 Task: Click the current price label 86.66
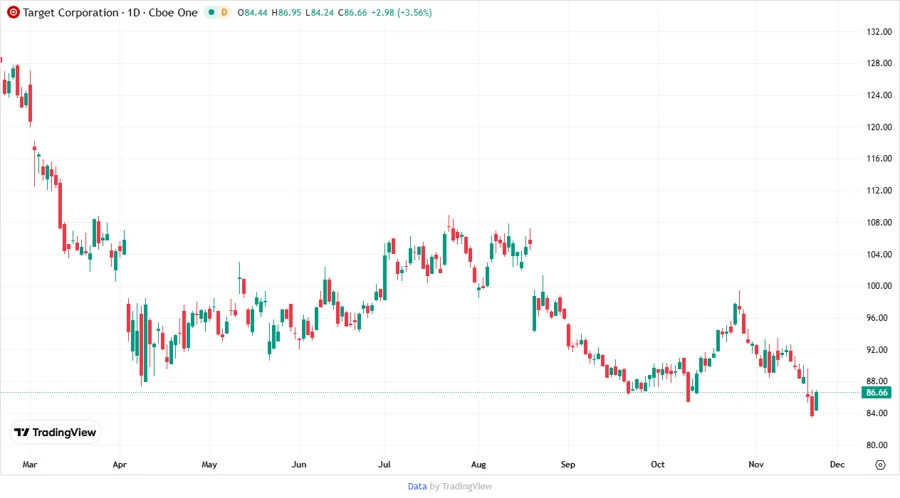876,392
